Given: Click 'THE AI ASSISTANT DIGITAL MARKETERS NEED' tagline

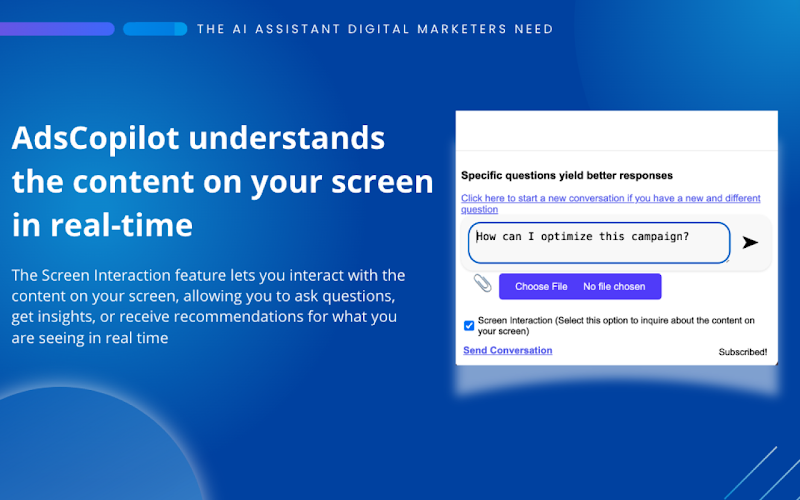Looking at the screenshot, I should (x=375, y=29).
